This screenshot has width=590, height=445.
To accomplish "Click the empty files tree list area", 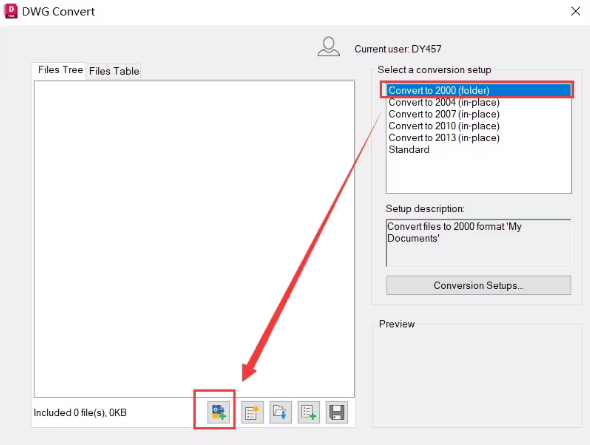I will pos(194,239).
